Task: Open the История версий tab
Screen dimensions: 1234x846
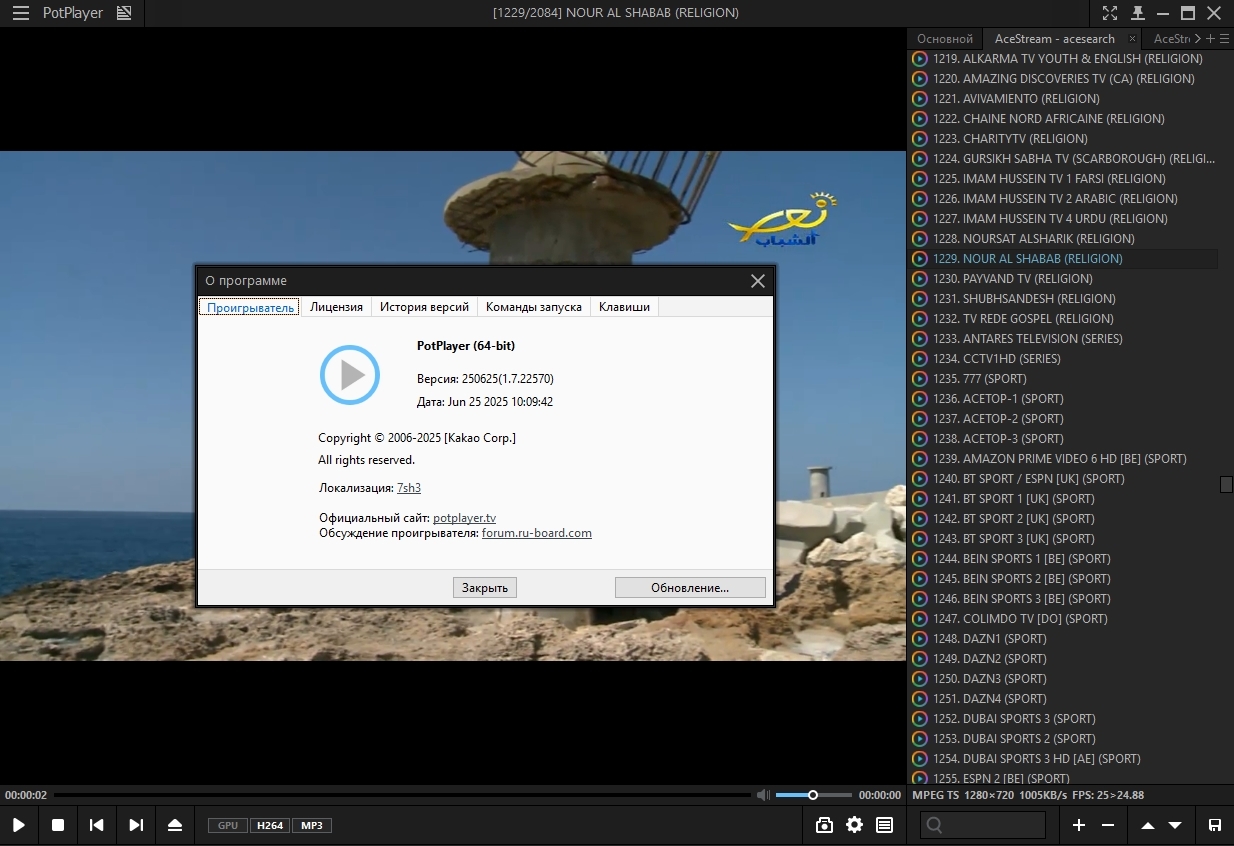Action: pyautogui.click(x=425, y=307)
